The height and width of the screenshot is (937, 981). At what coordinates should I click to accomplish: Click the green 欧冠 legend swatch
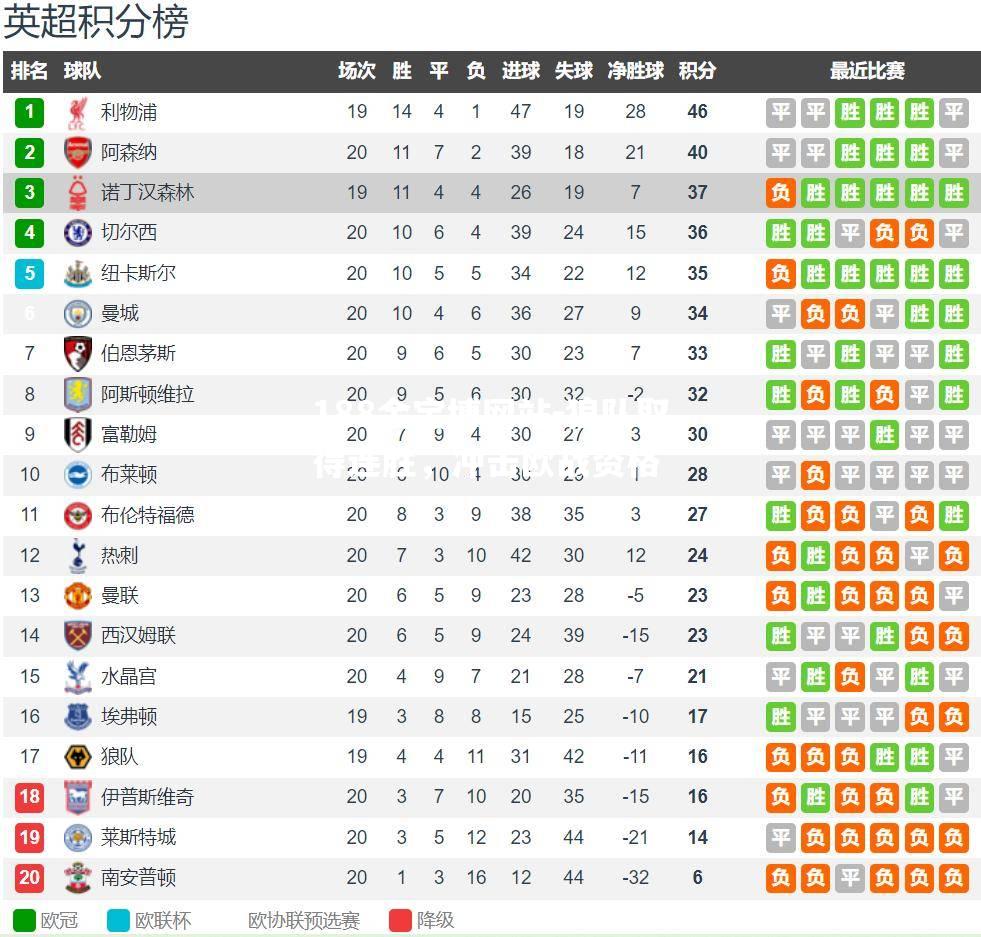(24, 921)
